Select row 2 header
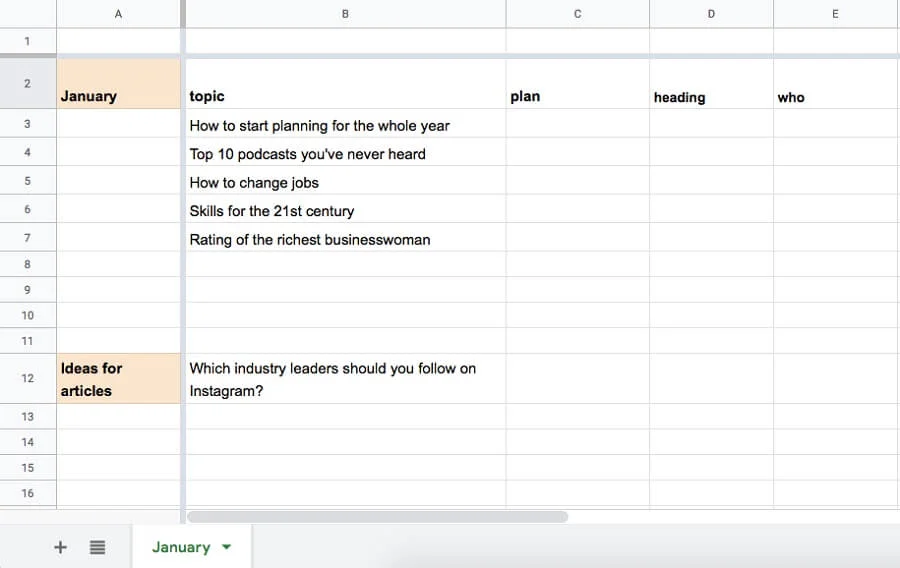Screen dimensions: 900x568 coord(27,83)
